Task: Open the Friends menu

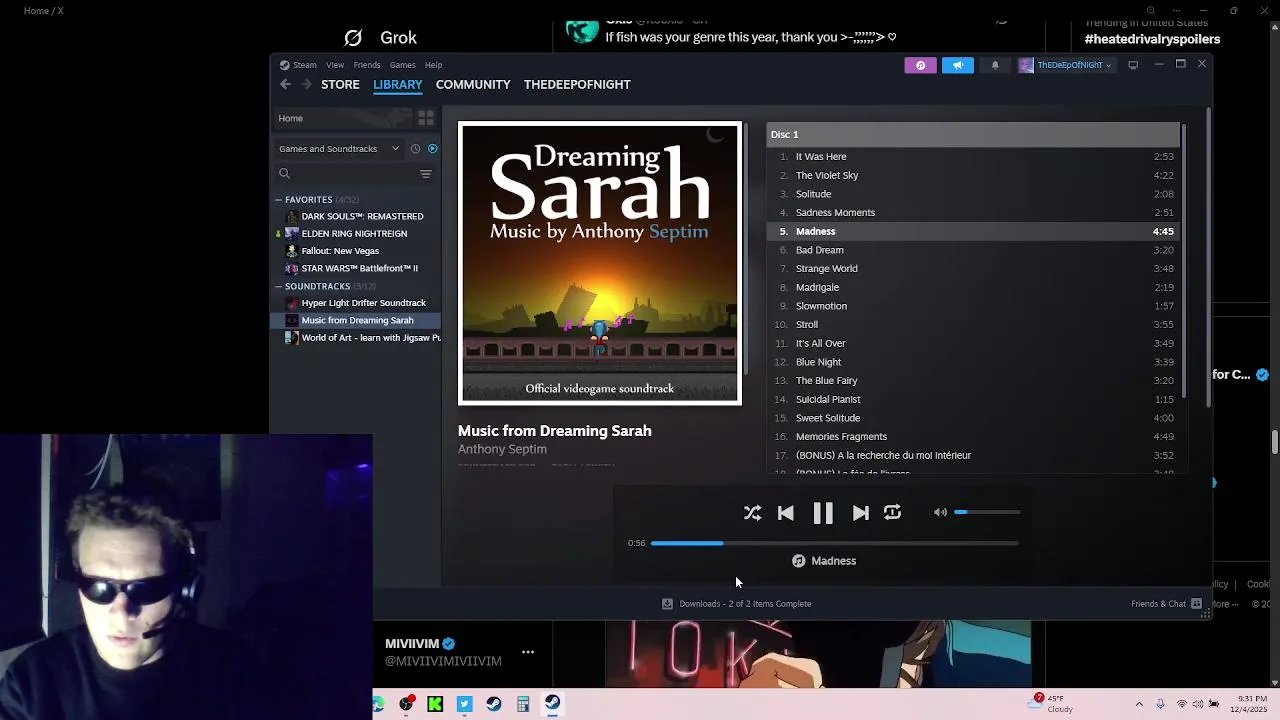Action: coord(367,65)
